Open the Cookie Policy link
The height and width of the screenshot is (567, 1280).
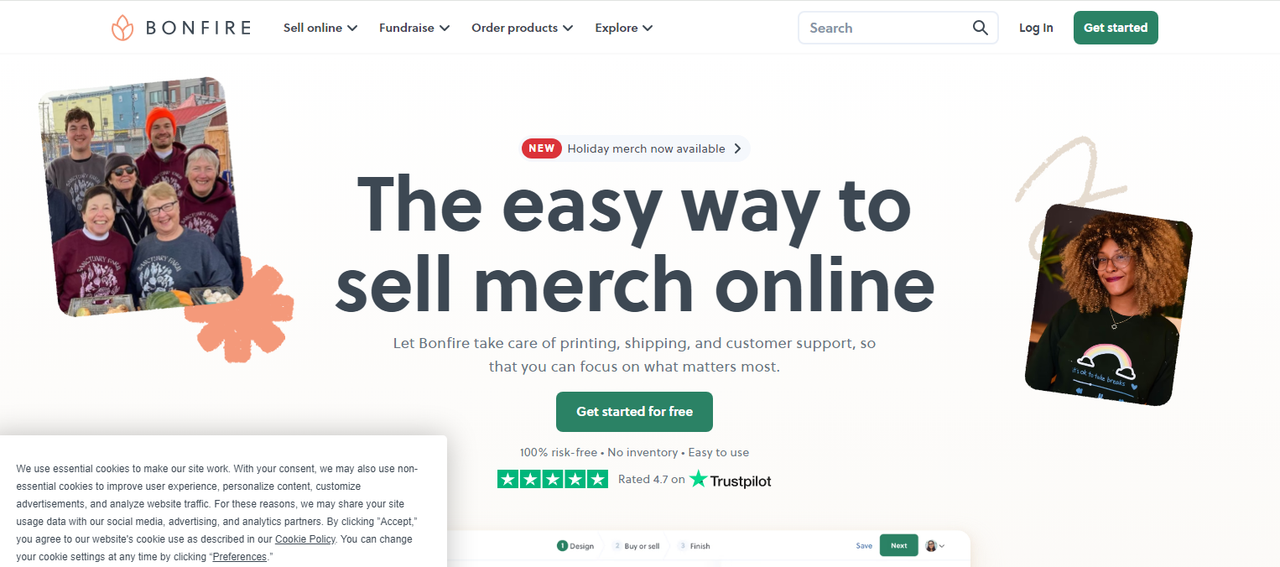click(x=305, y=539)
